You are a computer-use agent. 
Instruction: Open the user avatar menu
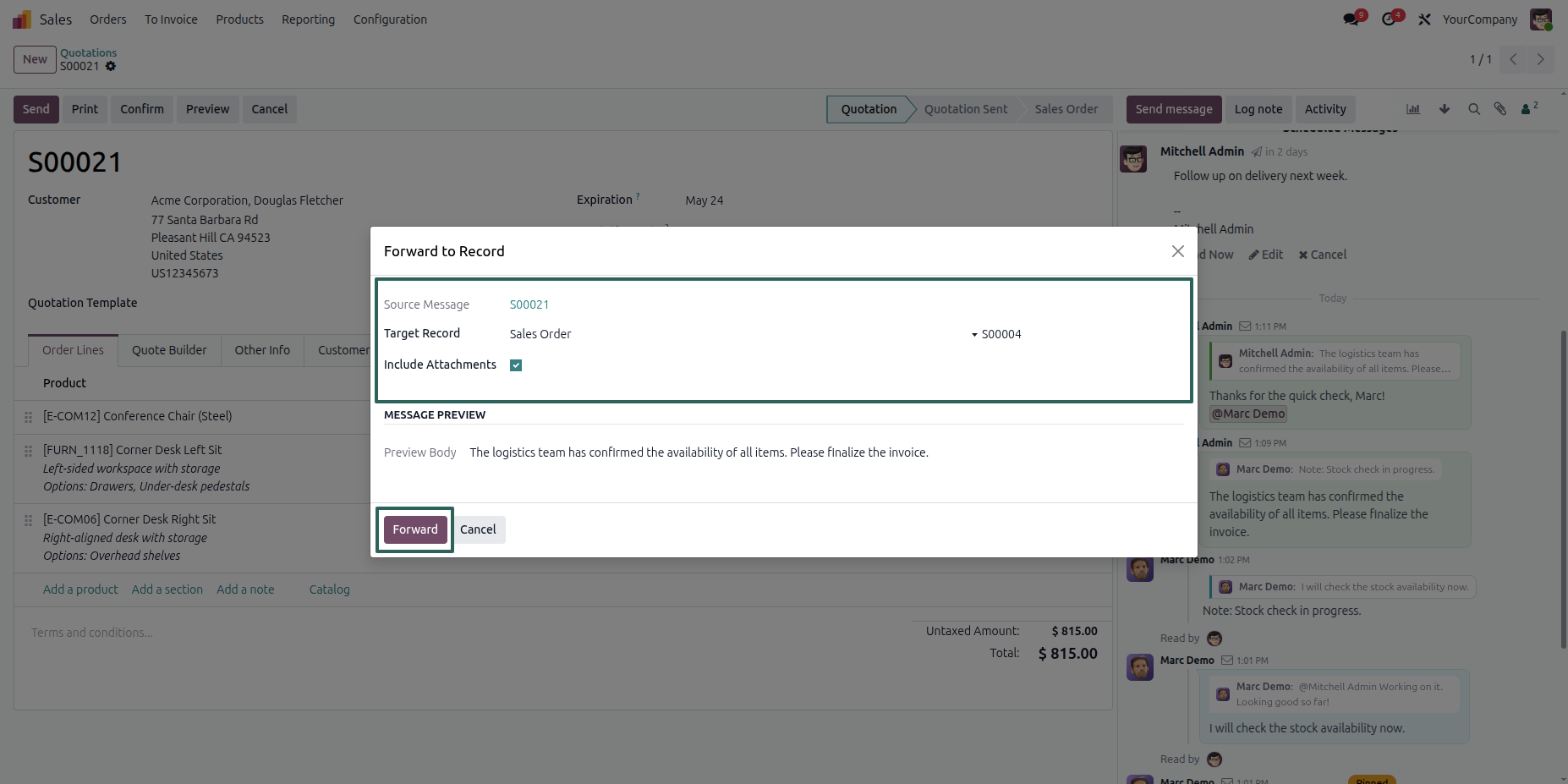coord(1541,19)
